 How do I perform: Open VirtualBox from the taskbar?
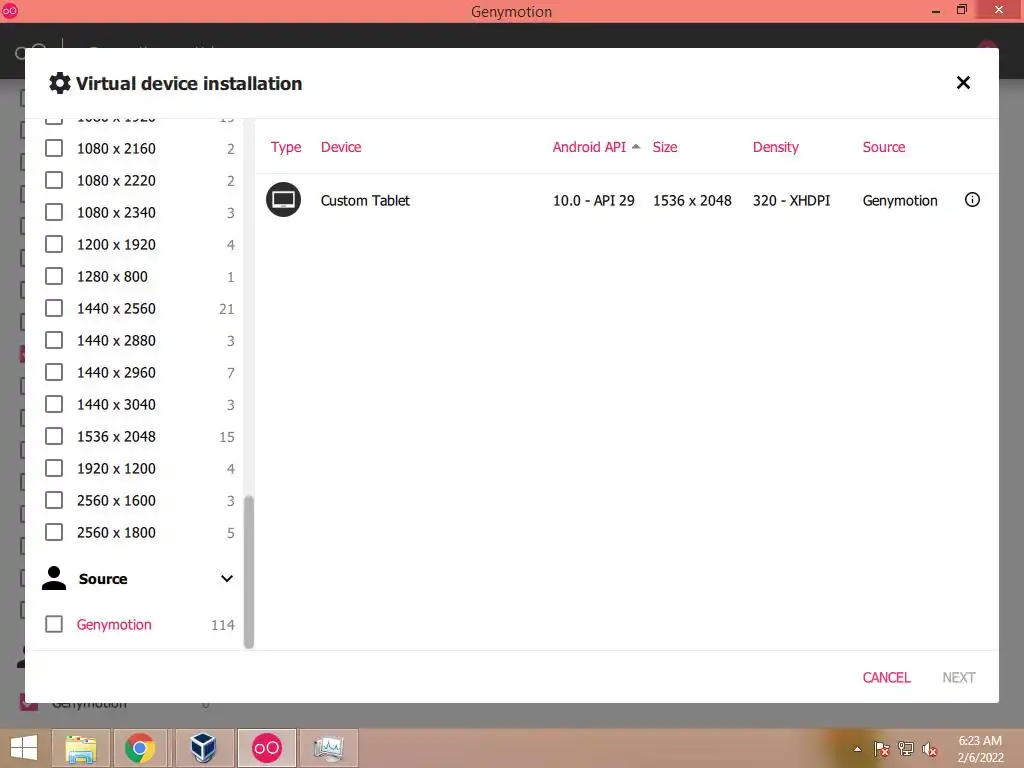[x=203, y=748]
